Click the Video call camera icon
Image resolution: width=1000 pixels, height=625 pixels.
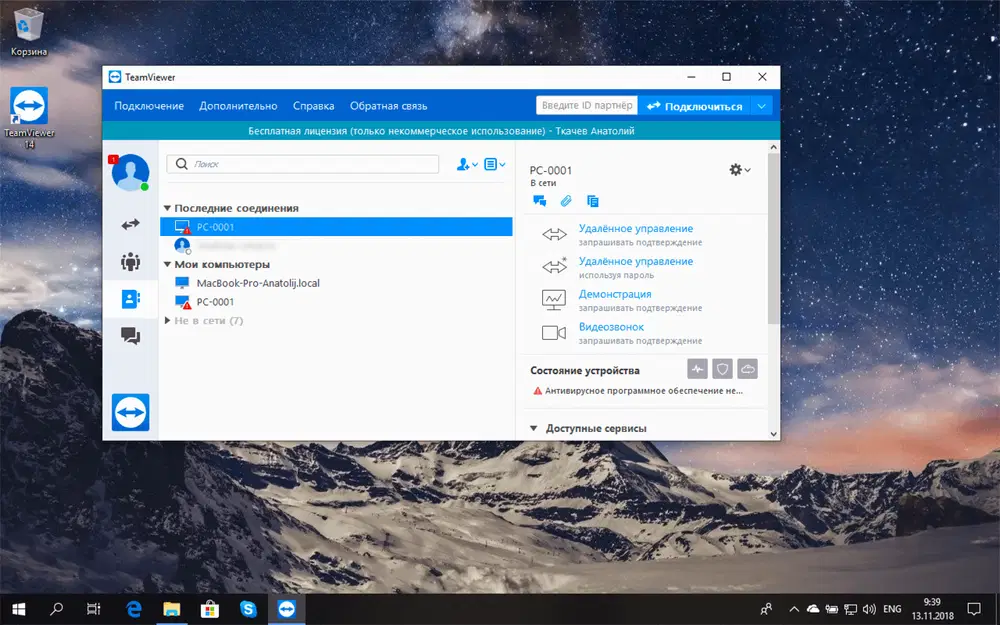[x=554, y=333]
